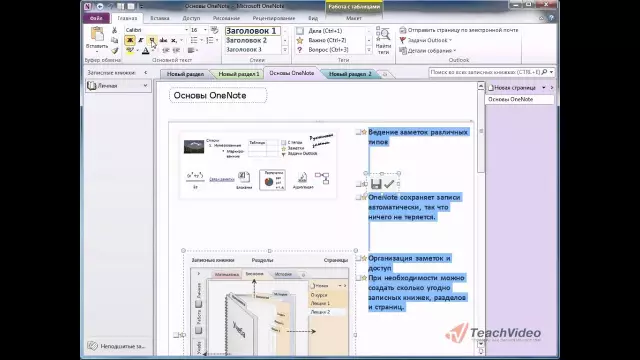This screenshot has height=360, width=640.
Task: Click the text highlight color icon
Action: [130, 51]
